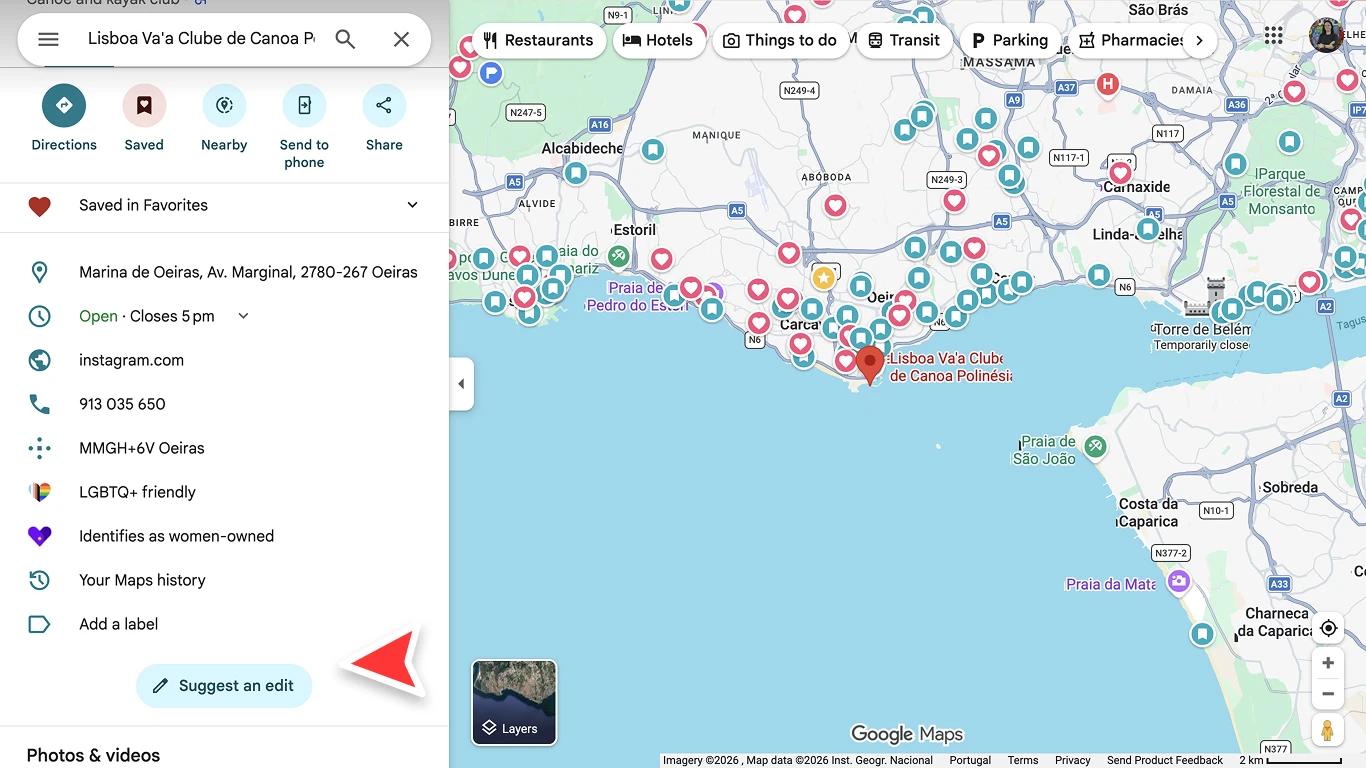Share this location
The image size is (1366, 768).
click(384, 106)
